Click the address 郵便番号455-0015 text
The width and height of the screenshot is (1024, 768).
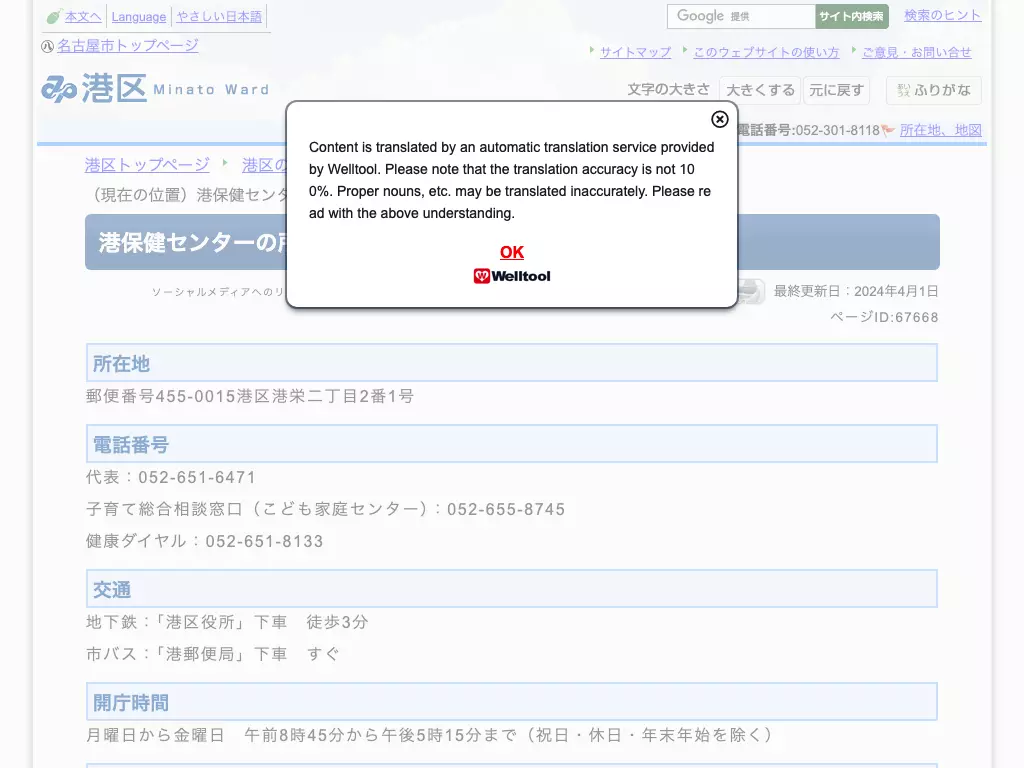(250, 396)
